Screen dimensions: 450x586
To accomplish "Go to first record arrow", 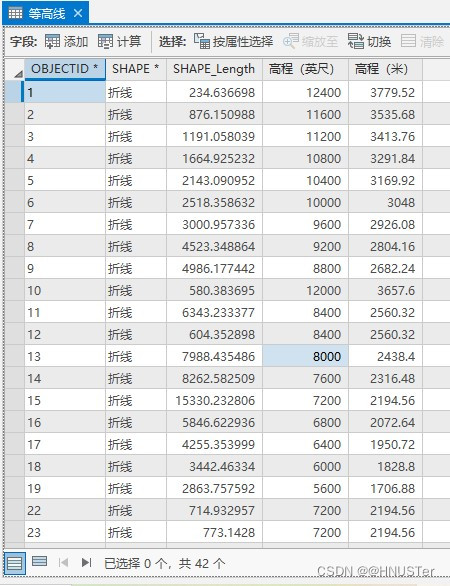I will (x=63, y=562).
